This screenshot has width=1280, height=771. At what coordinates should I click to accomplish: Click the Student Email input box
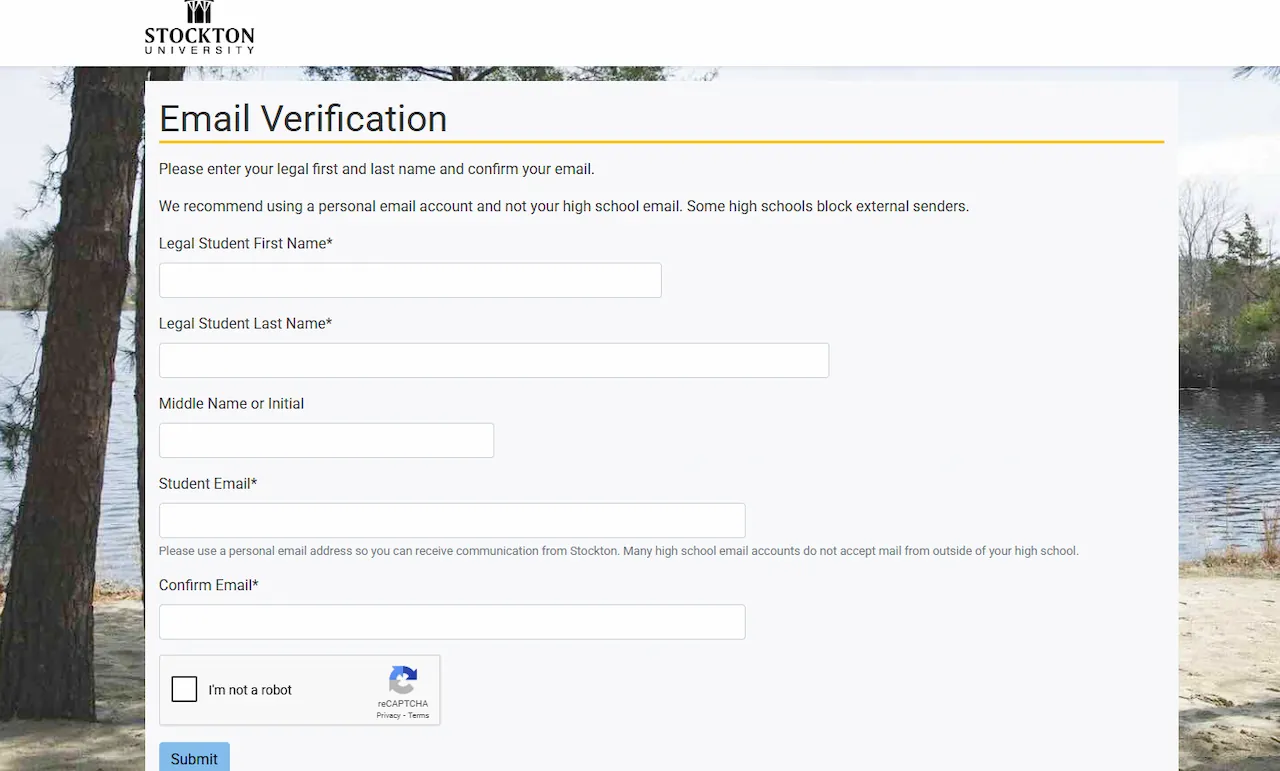[452, 520]
